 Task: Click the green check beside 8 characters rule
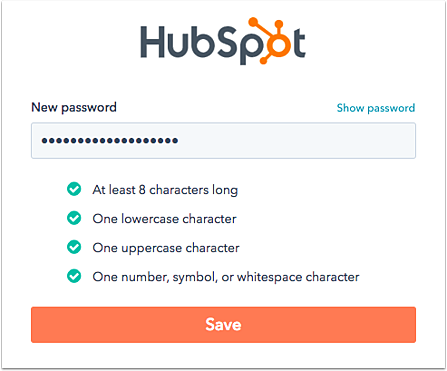click(x=74, y=189)
